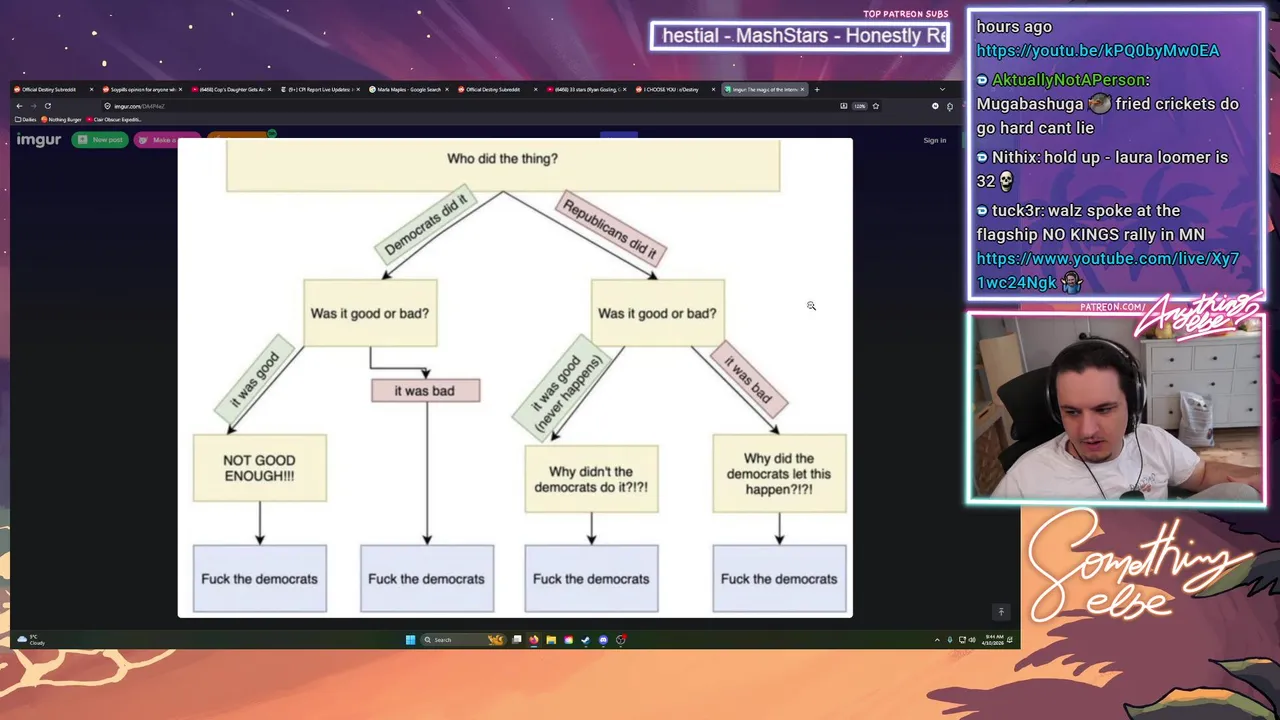Open the Windows Start menu
The image size is (1280, 720).
pos(410,640)
